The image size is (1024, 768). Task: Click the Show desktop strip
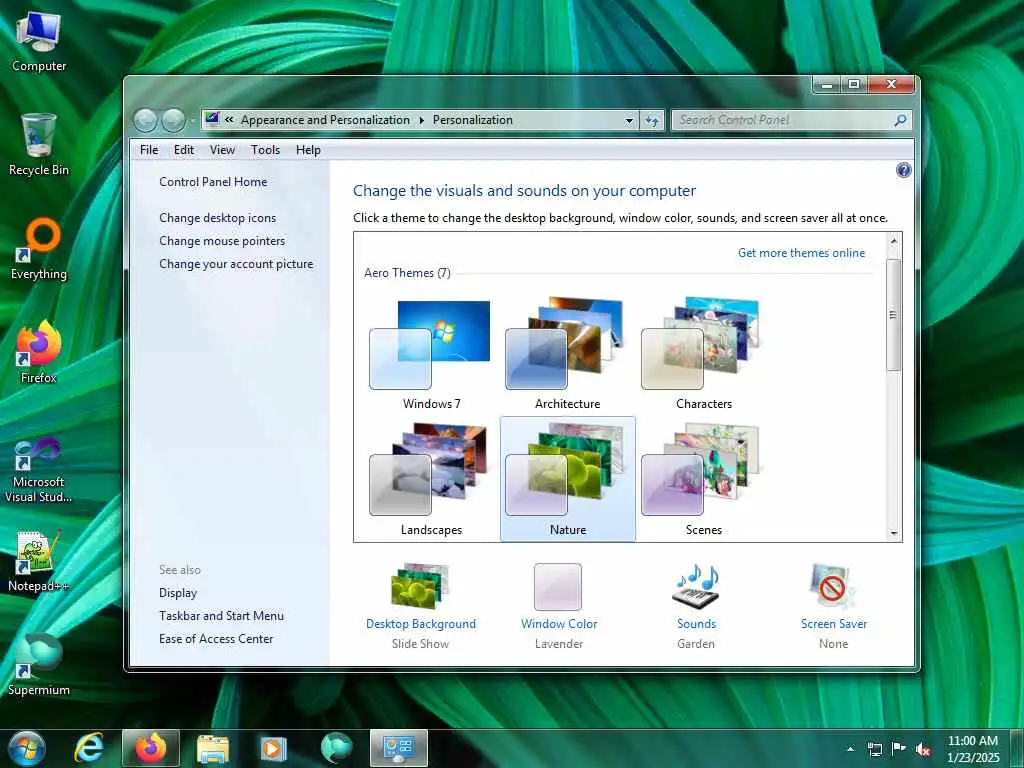tap(1017, 748)
